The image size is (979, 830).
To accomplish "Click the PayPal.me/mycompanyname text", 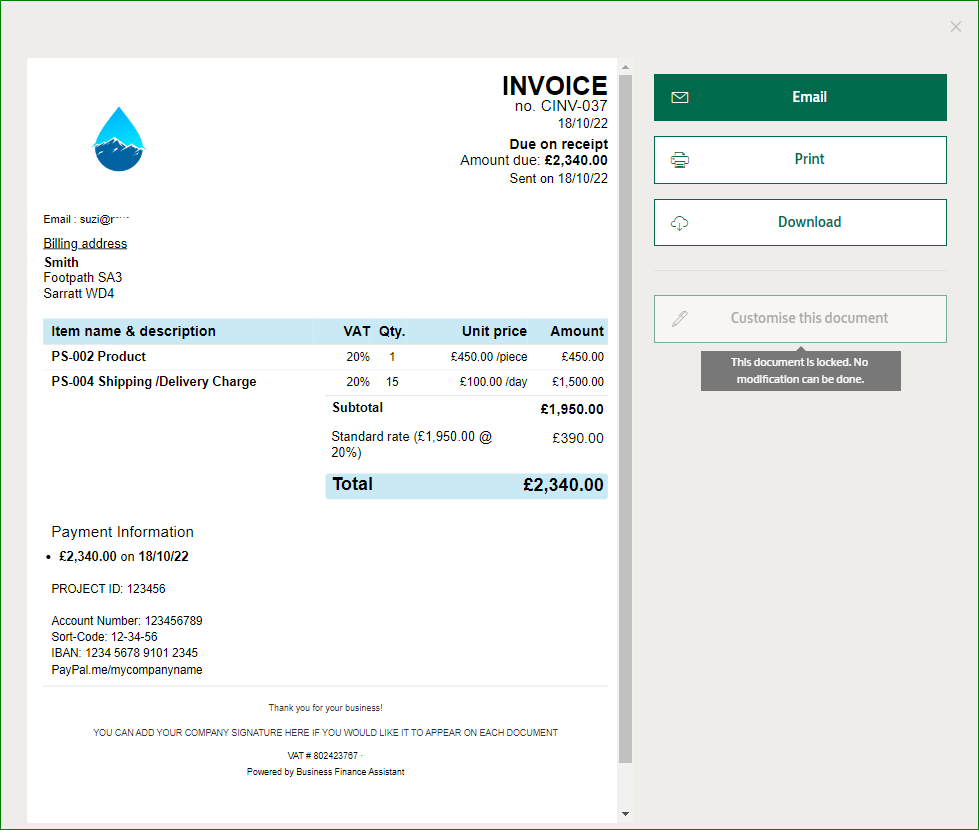I will click(127, 670).
